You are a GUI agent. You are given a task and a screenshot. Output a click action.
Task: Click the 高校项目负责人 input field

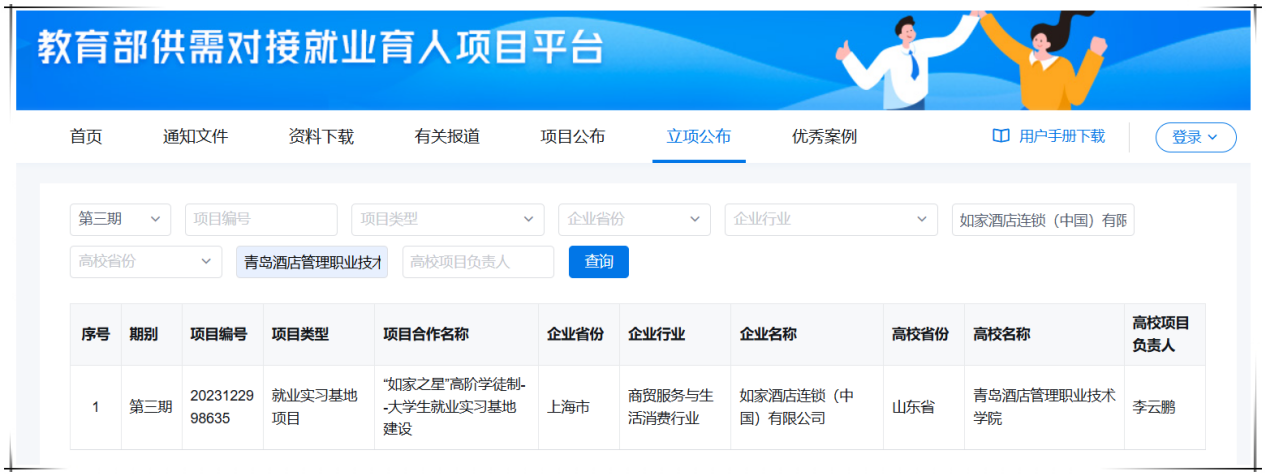tap(478, 261)
